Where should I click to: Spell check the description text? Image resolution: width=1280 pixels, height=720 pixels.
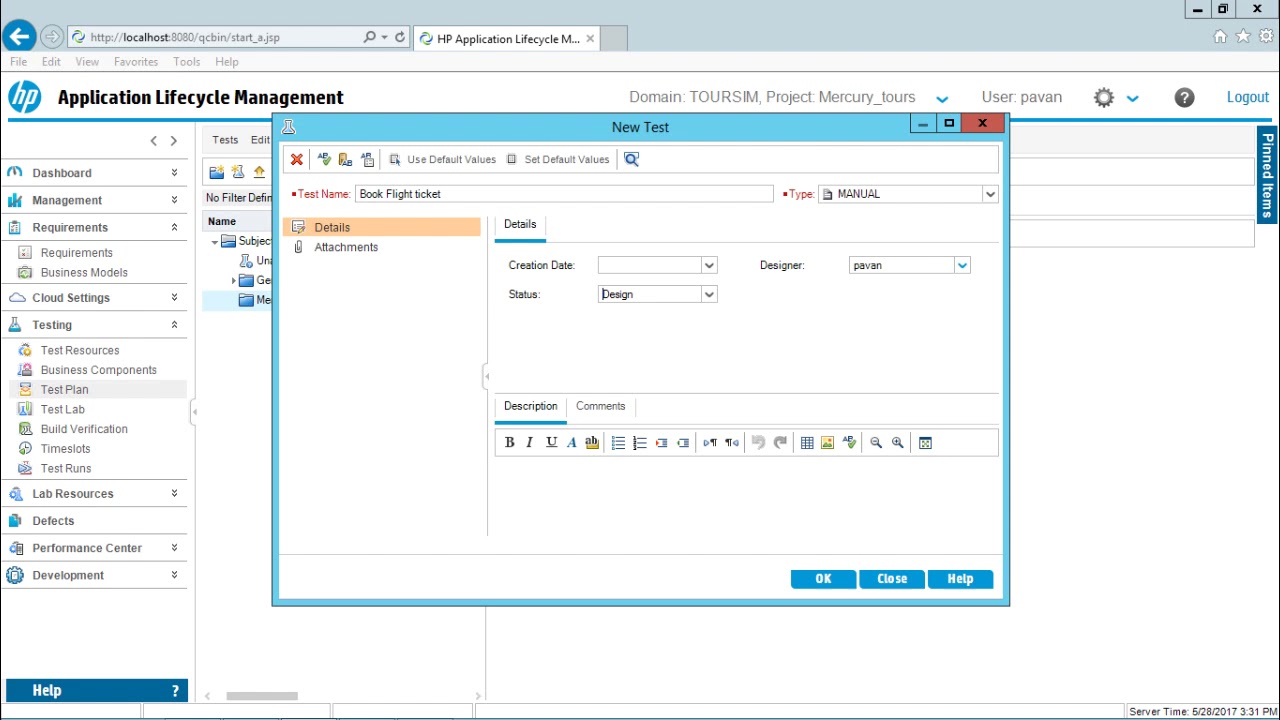[849, 443]
